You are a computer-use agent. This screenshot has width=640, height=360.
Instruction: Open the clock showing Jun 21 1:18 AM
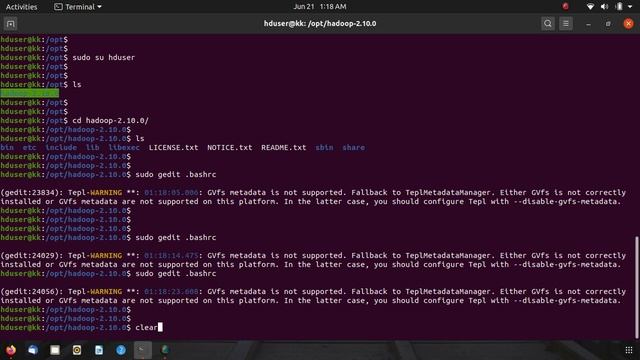(320, 7)
